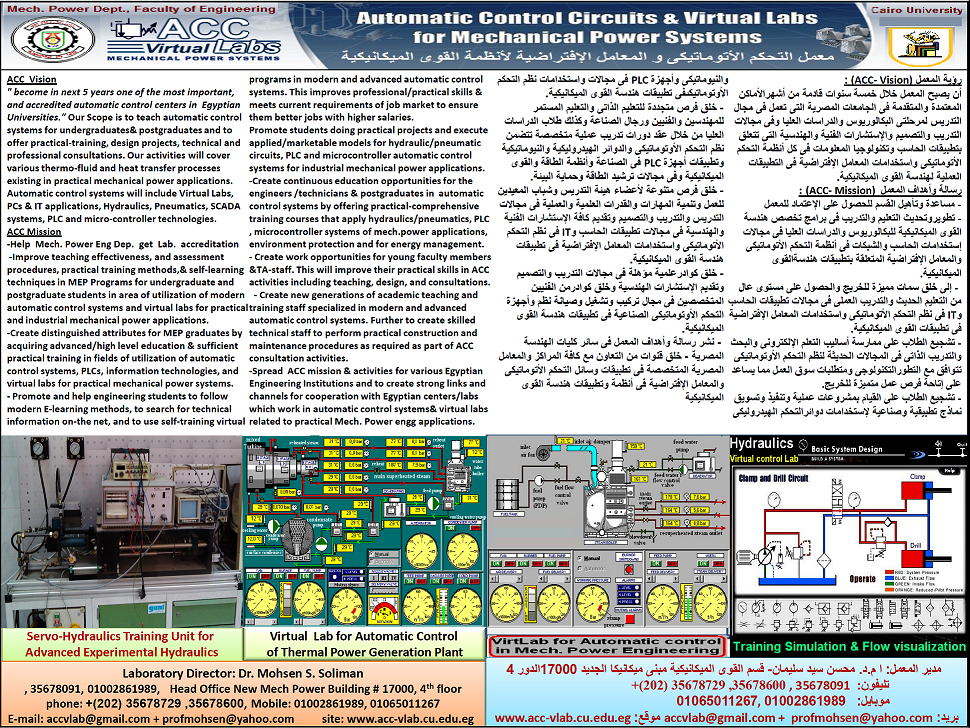Select the Manual radio button in boiler panel
Viewport: 970px width, 728px height.
click(x=579, y=559)
